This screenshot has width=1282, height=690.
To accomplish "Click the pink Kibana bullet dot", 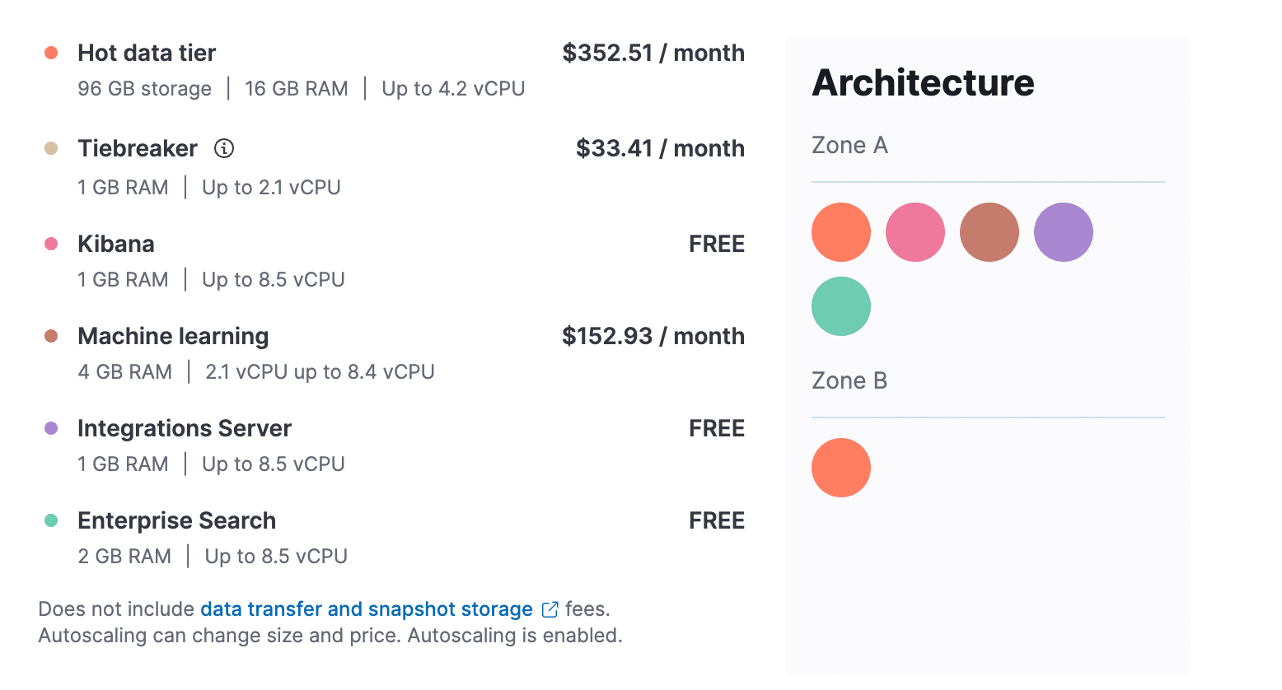I will (51, 244).
